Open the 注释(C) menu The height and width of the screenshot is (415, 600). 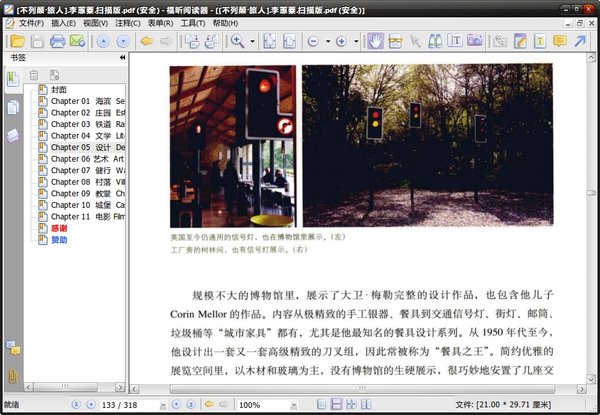pos(128,23)
